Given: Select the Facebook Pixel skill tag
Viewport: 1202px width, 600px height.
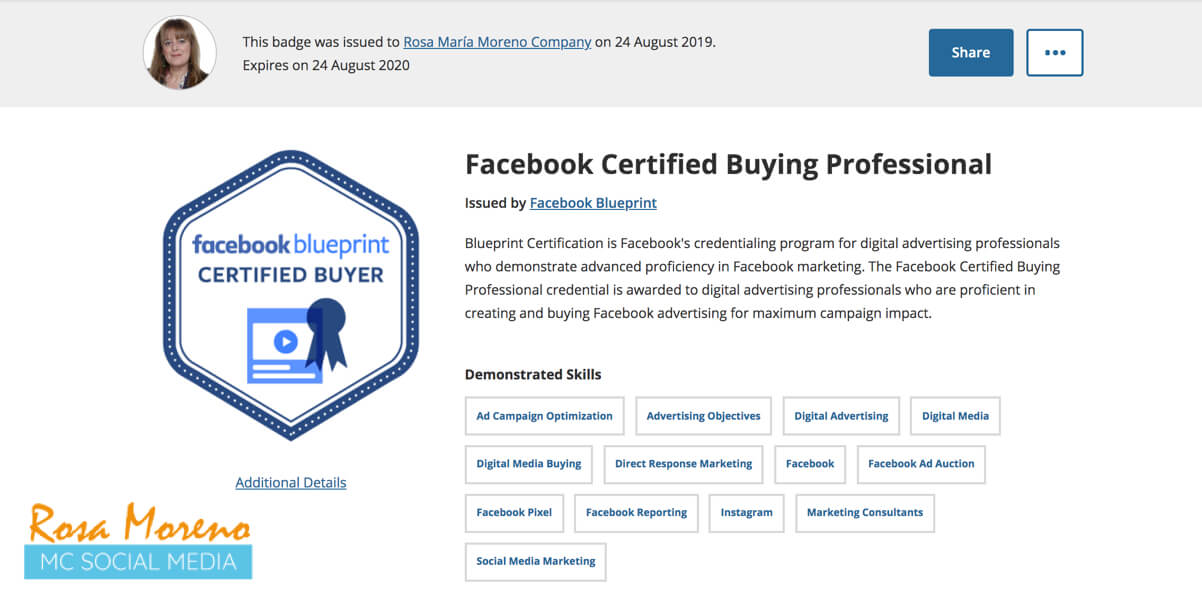Looking at the screenshot, I should (x=514, y=513).
